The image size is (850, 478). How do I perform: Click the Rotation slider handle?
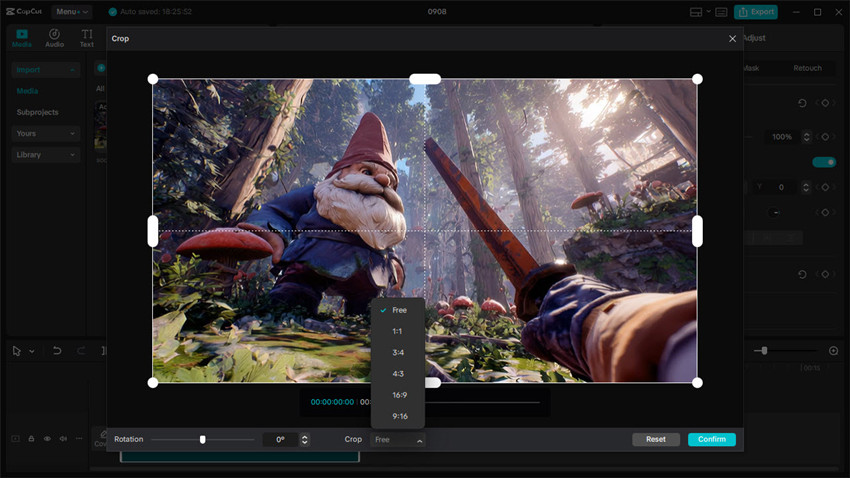[x=203, y=440]
